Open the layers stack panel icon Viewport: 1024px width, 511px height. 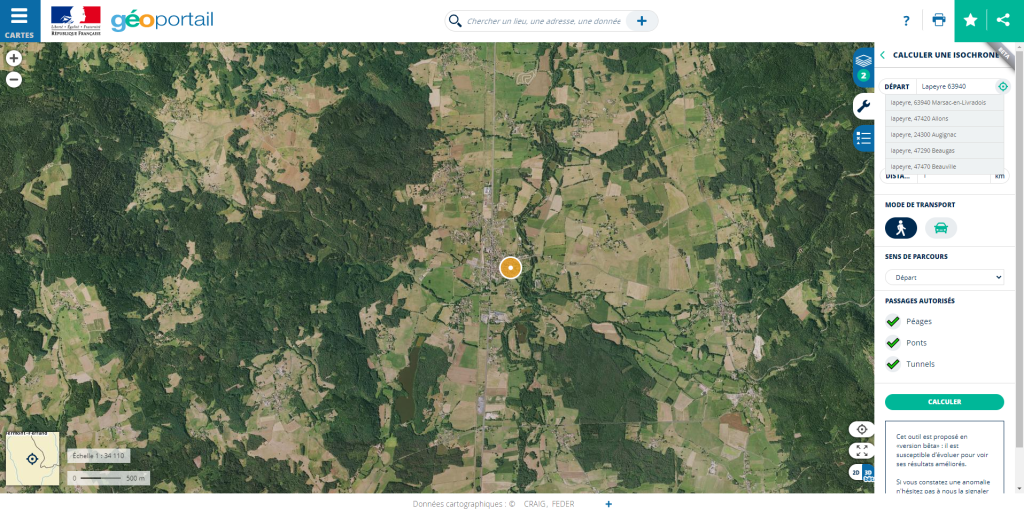click(863, 67)
